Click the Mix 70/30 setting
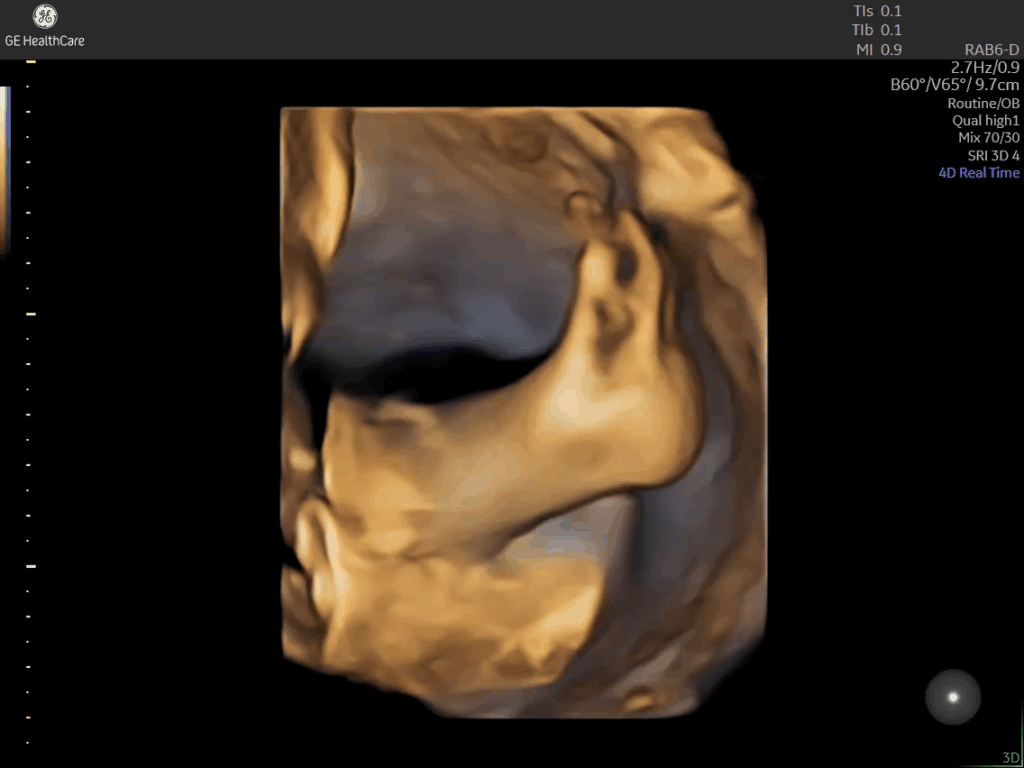The width and height of the screenshot is (1024, 768). [x=989, y=138]
